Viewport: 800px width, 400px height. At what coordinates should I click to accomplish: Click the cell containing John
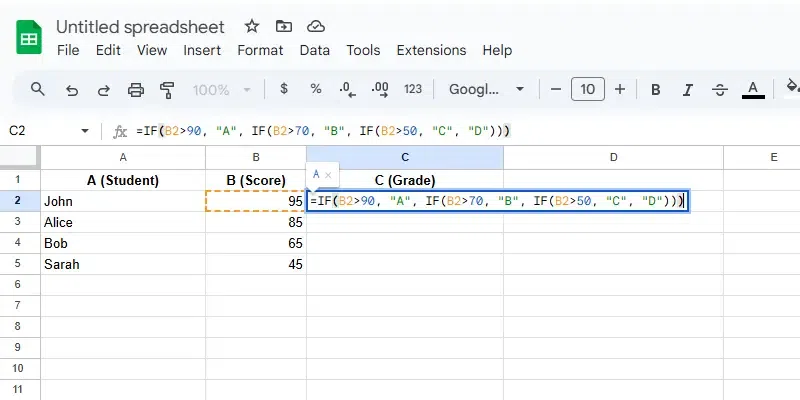pyautogui.click(x=123, y=201)
